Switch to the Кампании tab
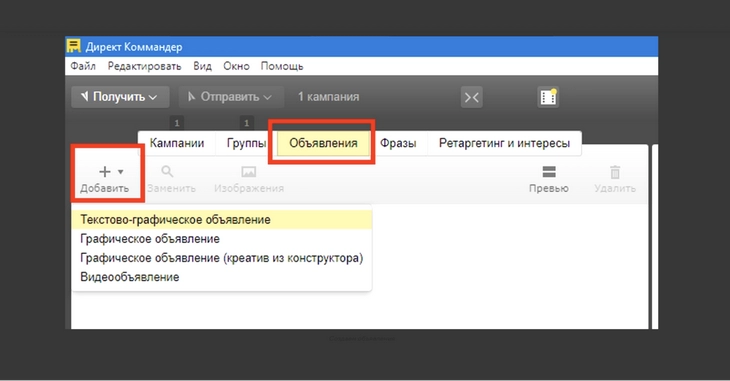This screenshot has height=381, width=730. click(177, 143)
